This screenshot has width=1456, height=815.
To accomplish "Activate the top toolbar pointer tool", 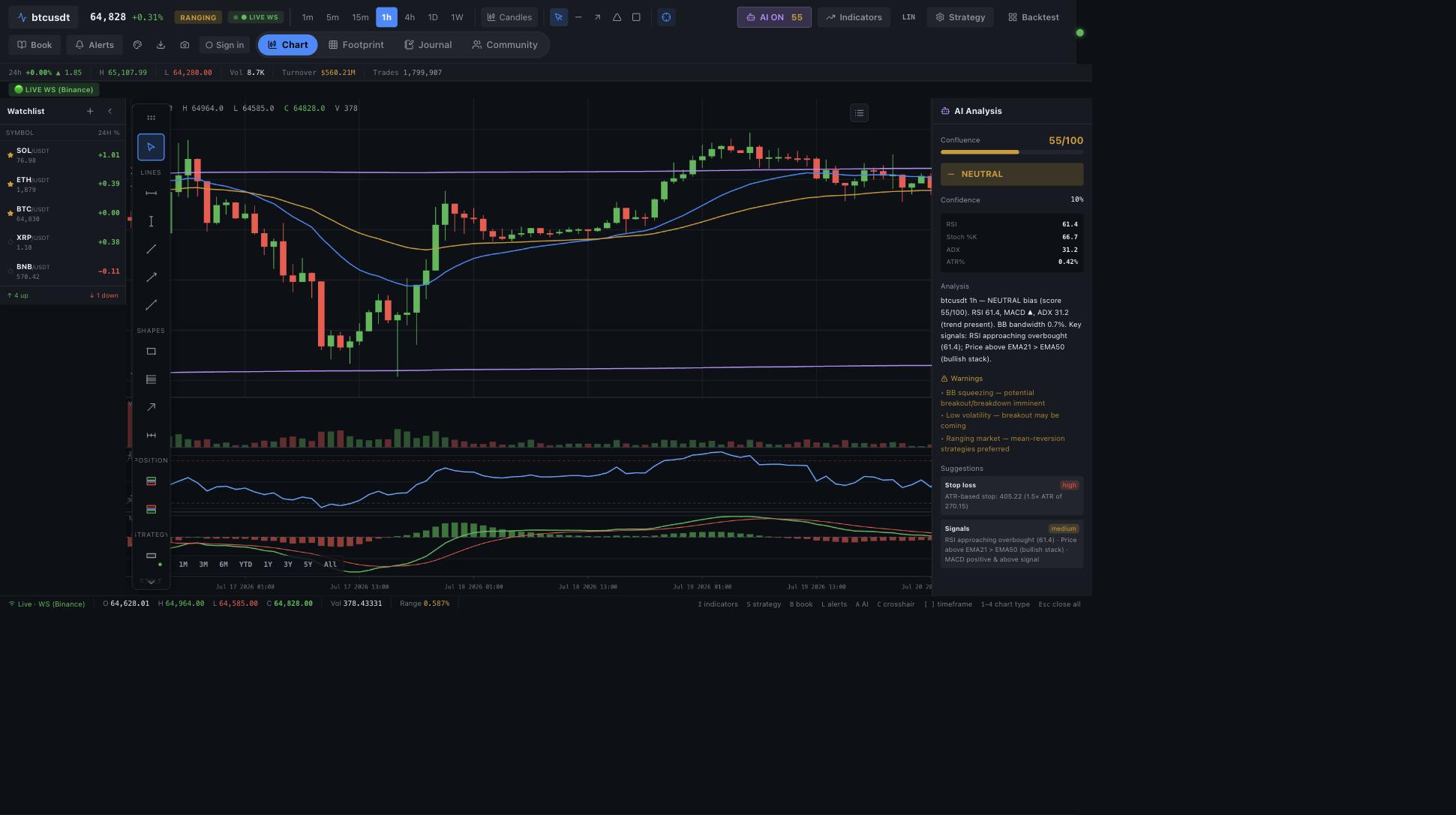I will 559,17.
